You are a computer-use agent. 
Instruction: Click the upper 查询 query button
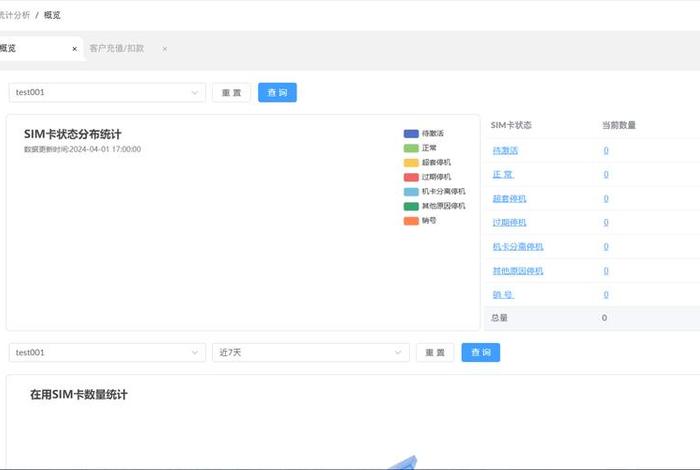277,92
